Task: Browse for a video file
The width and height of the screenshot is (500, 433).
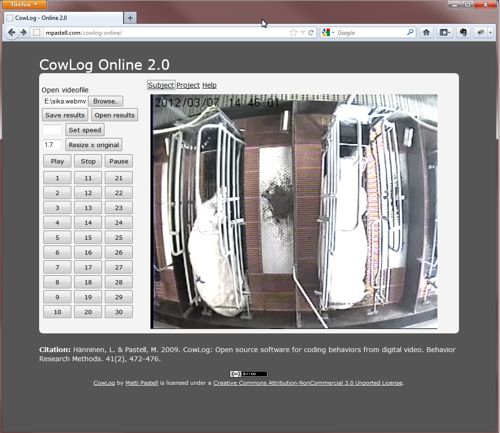Action: click(x=105, y=101)
